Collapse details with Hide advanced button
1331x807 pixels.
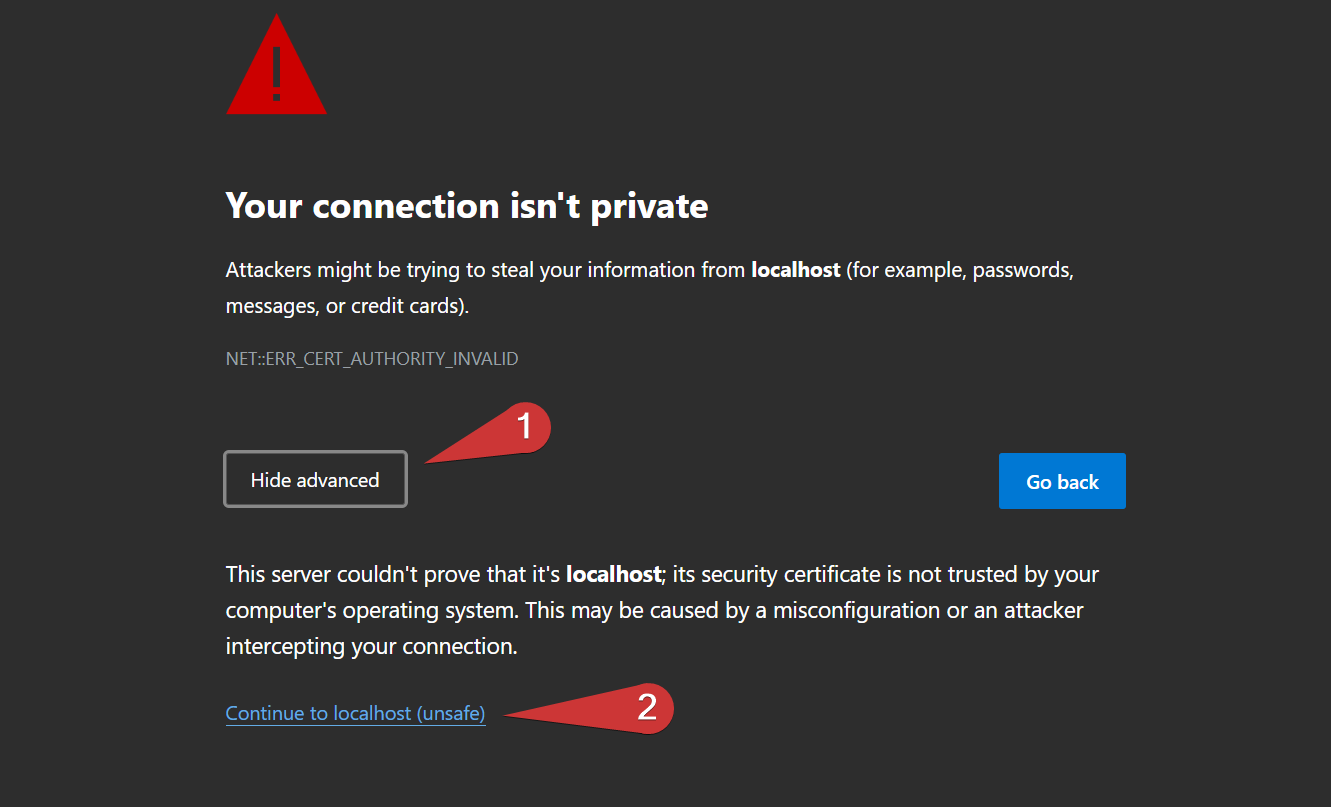click(315, 480)
